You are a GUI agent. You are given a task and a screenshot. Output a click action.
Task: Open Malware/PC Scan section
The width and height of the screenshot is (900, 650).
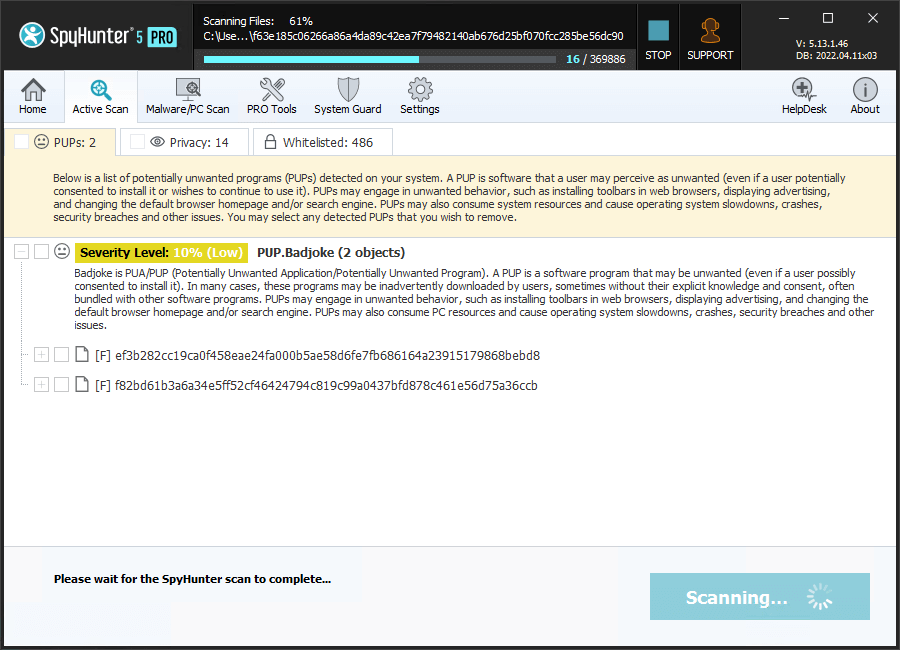coord(187,96)
